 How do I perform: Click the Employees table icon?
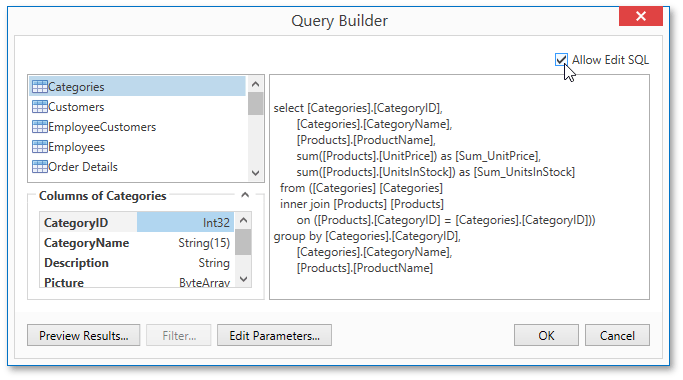(x=40, y=147)
